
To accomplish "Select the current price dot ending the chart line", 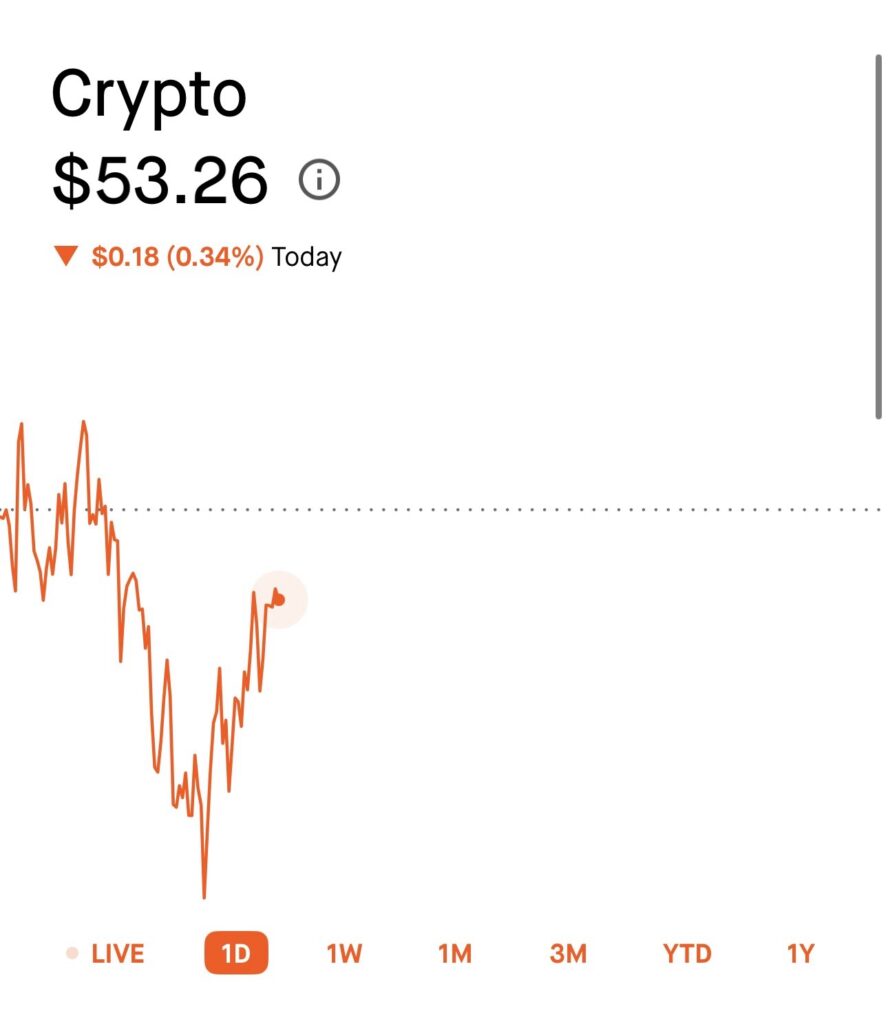I will (x=280, y=599).
